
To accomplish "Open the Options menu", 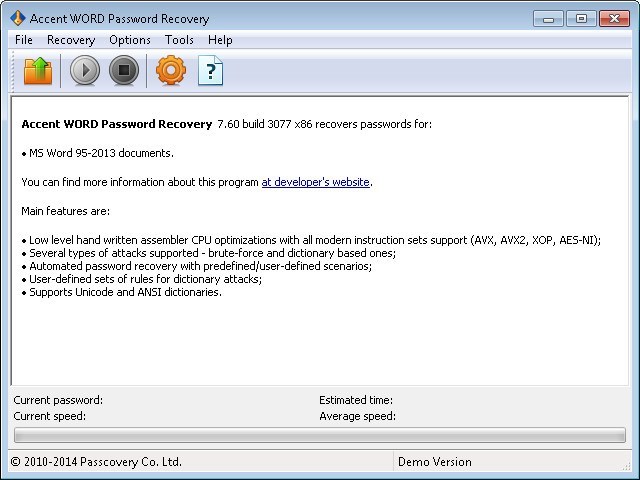I will point(130,40).
